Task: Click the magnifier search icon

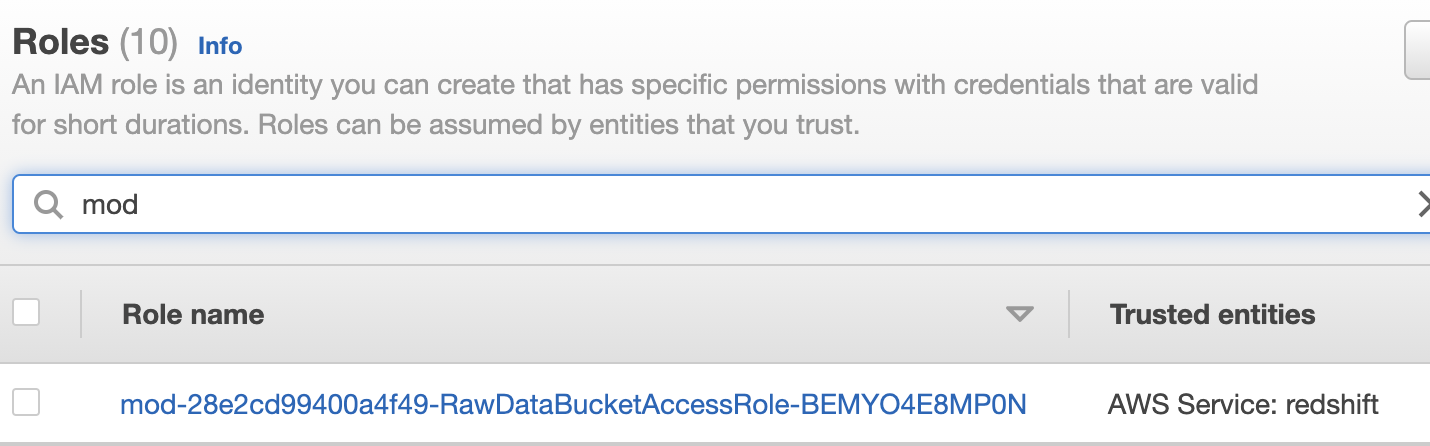Action: [x=48, y=205]
